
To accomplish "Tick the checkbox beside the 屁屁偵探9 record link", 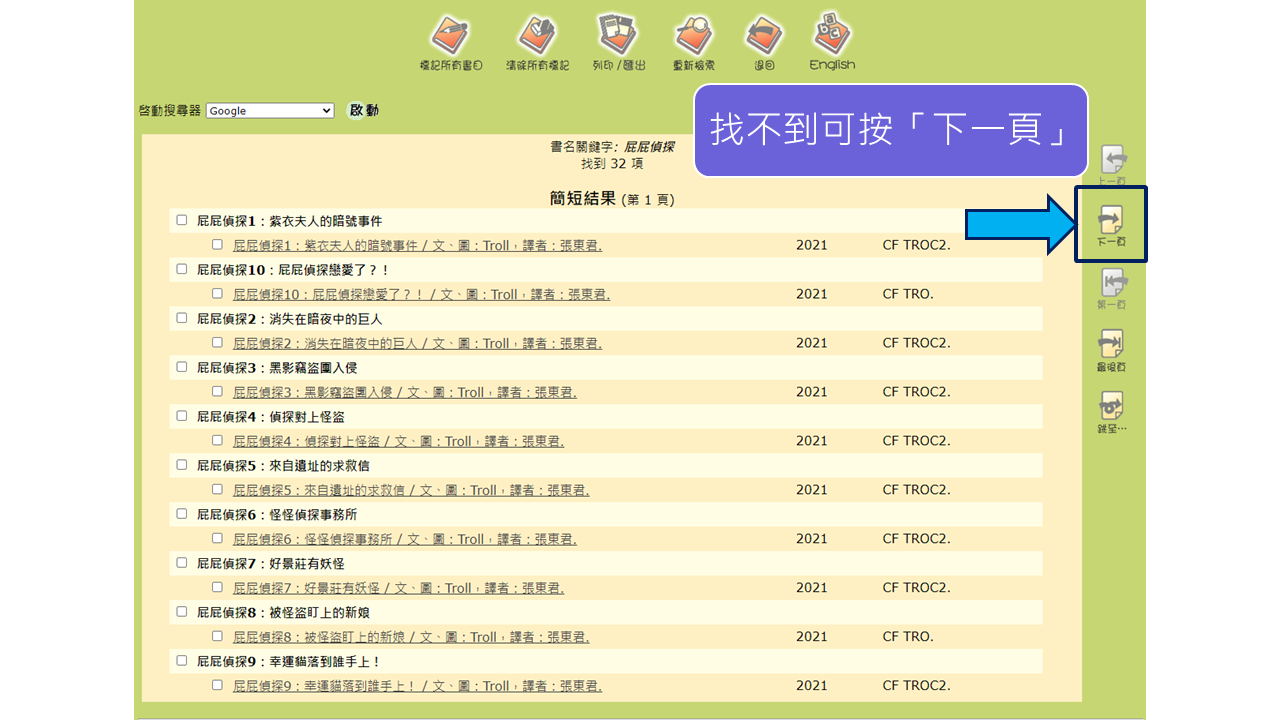I will 217,685.
